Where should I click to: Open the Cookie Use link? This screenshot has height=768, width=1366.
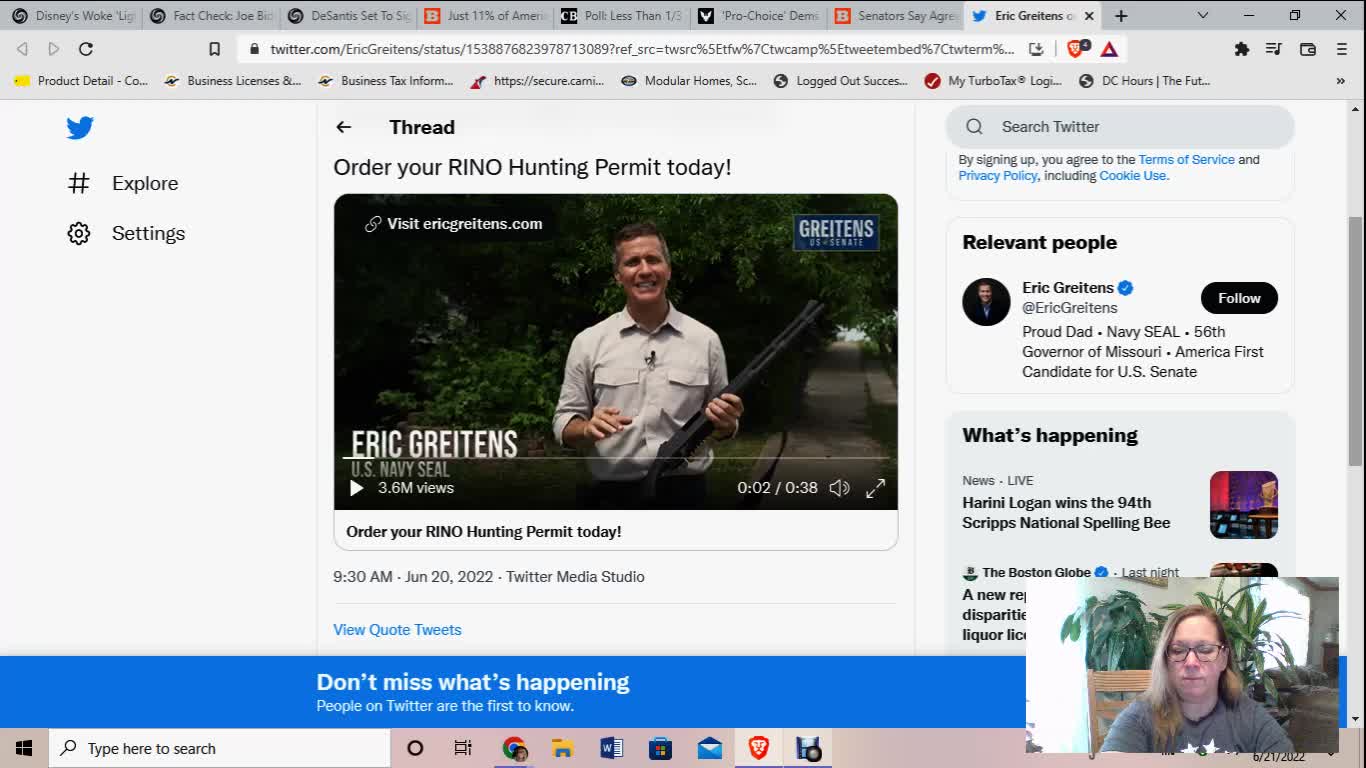click(x=1133, y=175)
